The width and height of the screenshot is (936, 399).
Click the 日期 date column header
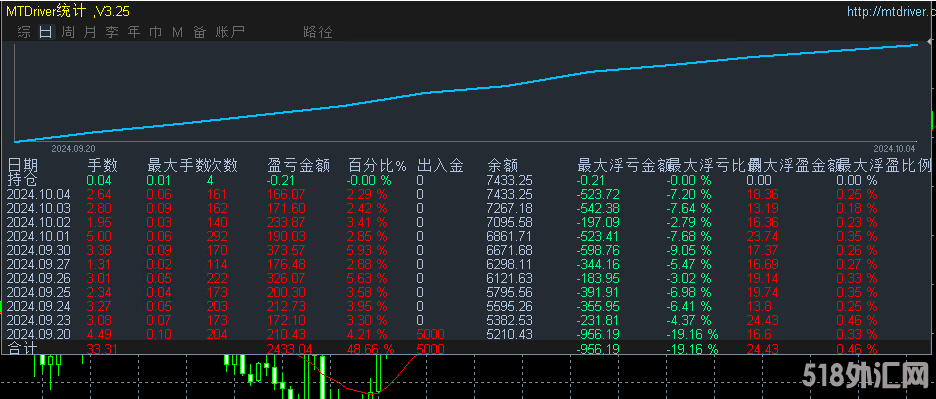(x=23, y=165)
